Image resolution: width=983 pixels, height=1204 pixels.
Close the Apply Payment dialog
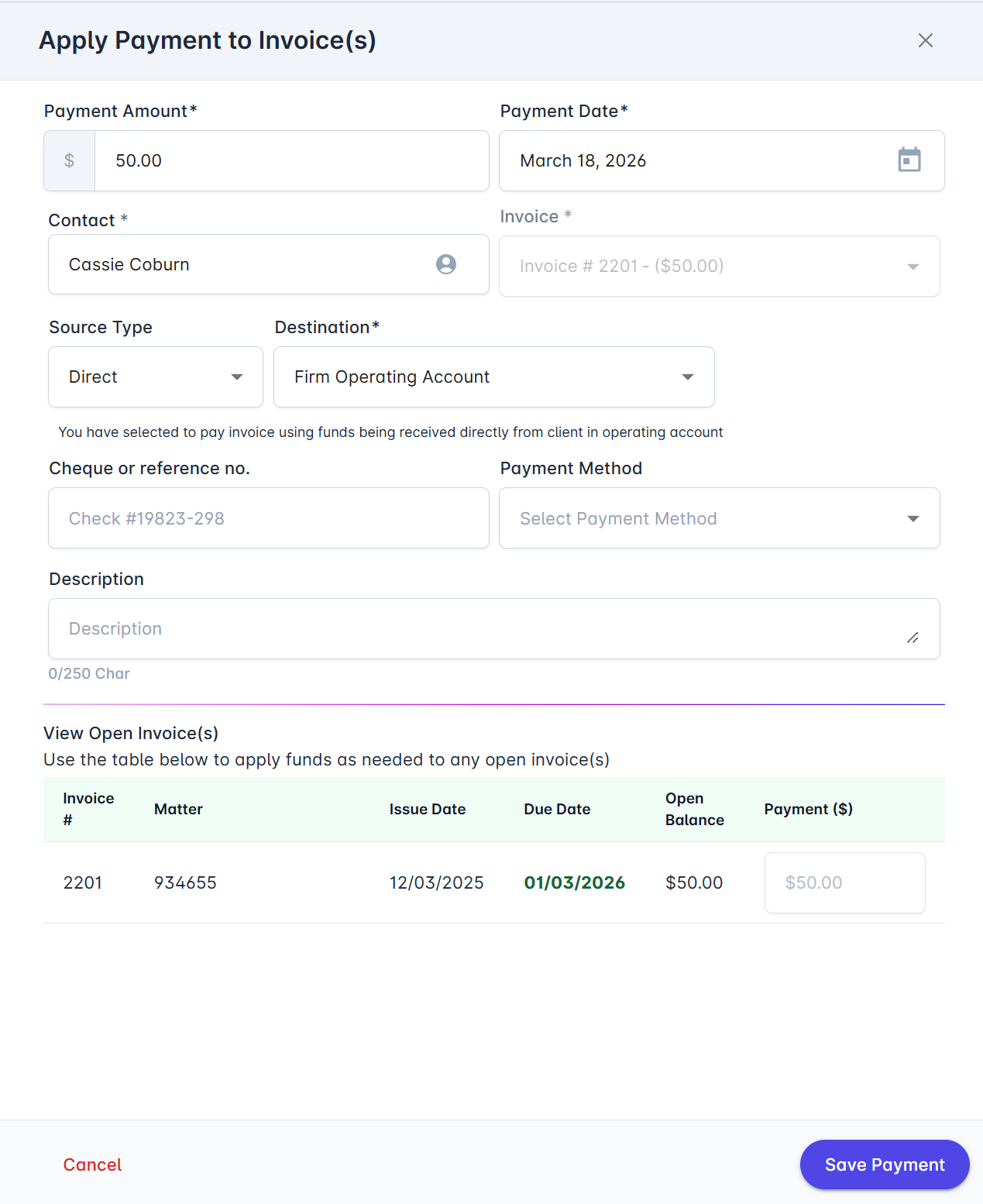[925, 40]
